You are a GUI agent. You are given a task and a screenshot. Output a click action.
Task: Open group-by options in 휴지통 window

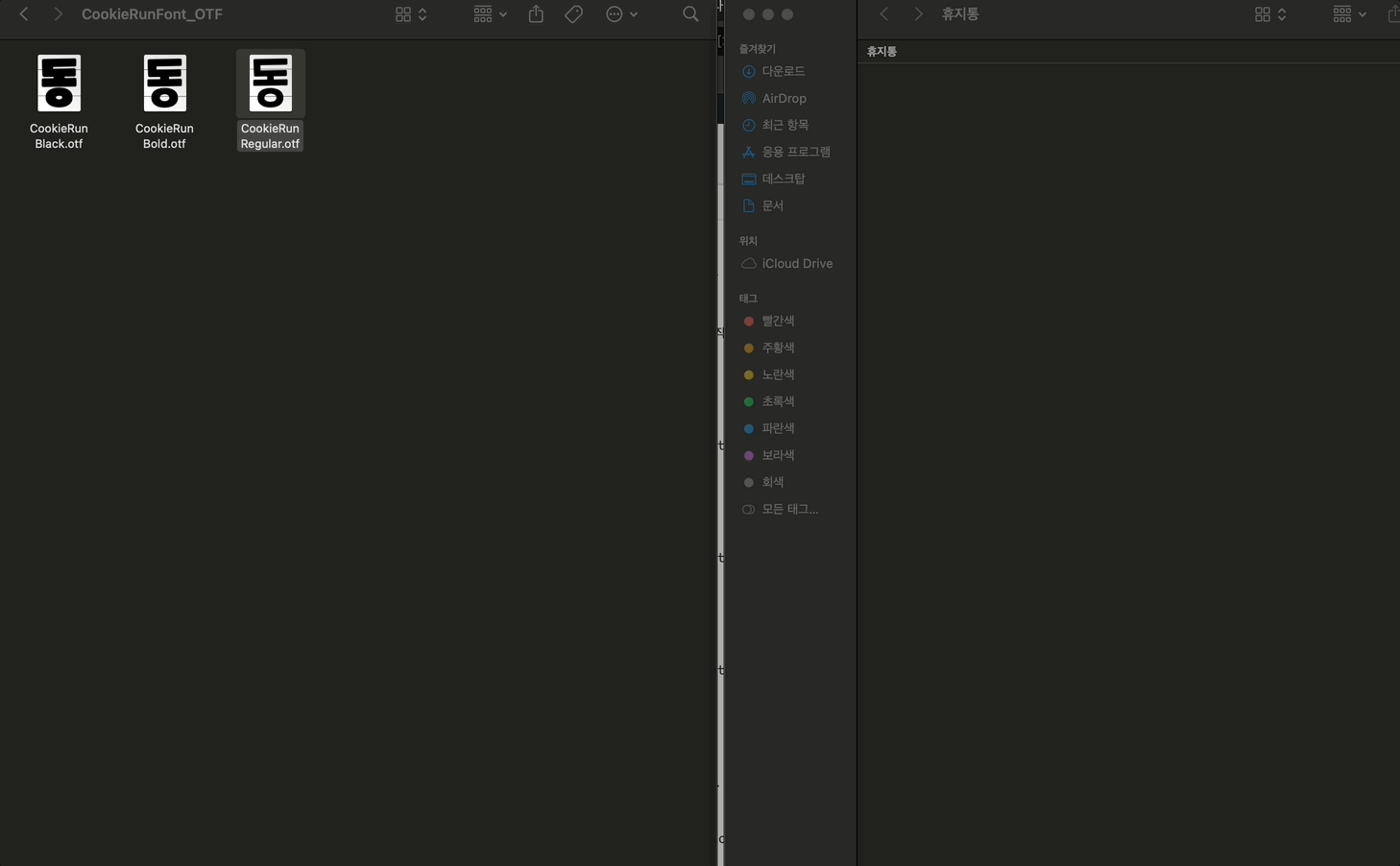click(1349, 14)
